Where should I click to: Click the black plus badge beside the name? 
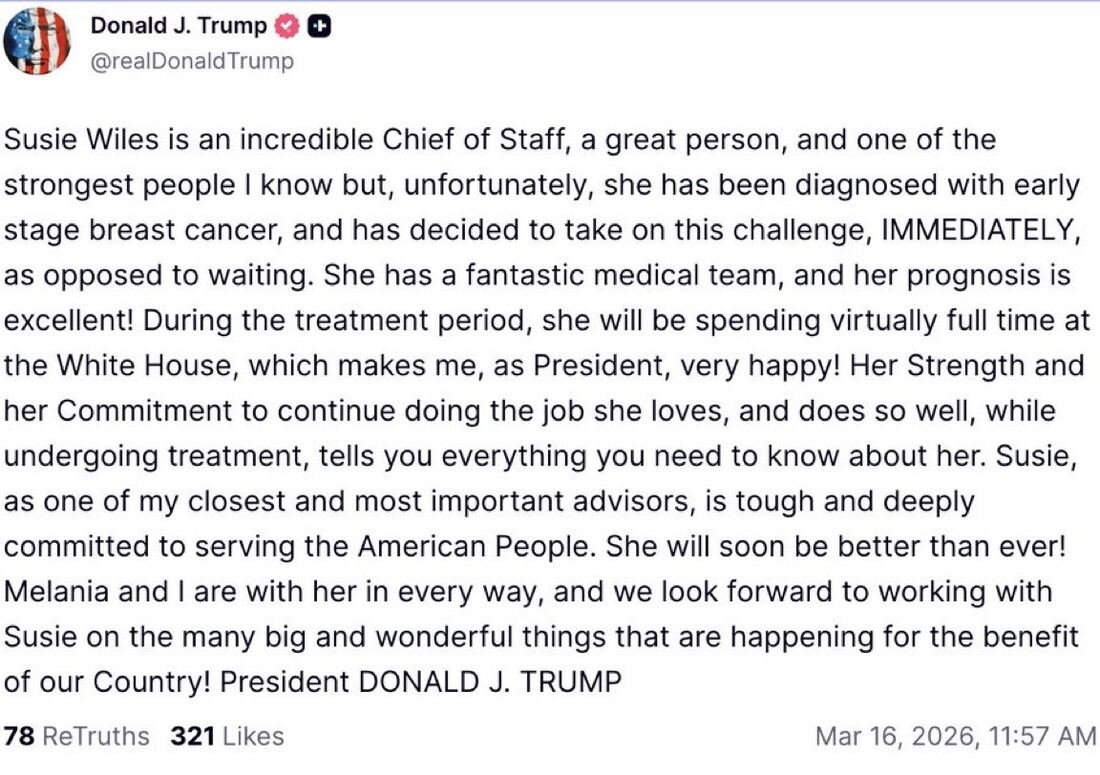319,27
